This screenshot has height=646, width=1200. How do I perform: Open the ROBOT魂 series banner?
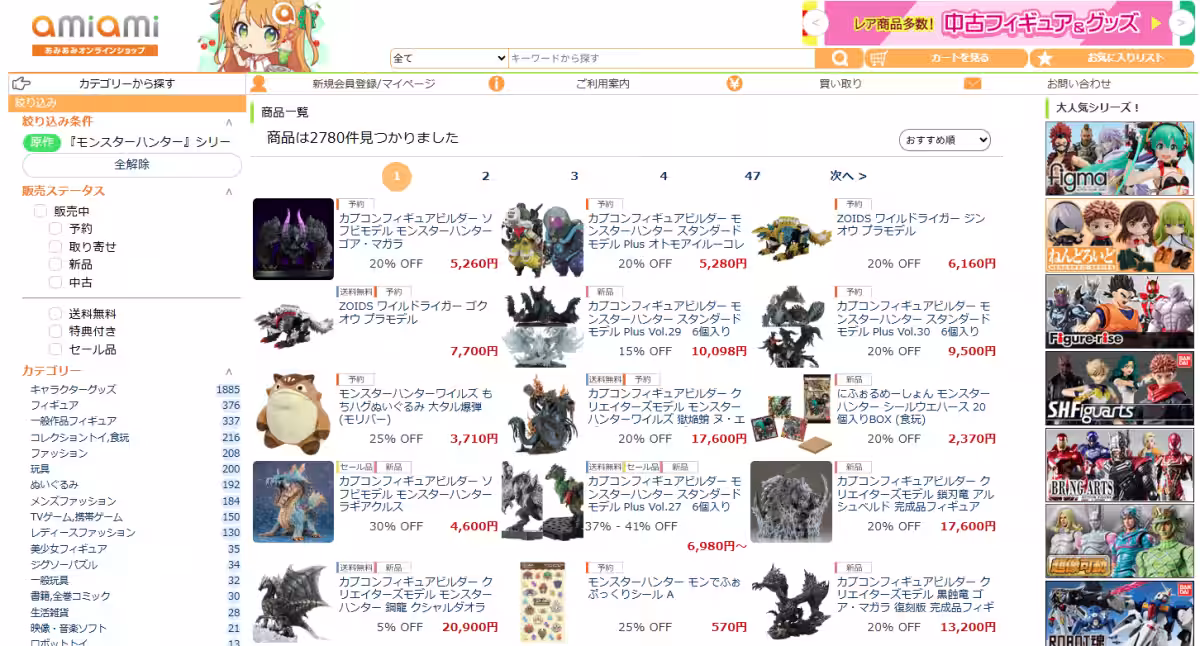point(1119,614)
